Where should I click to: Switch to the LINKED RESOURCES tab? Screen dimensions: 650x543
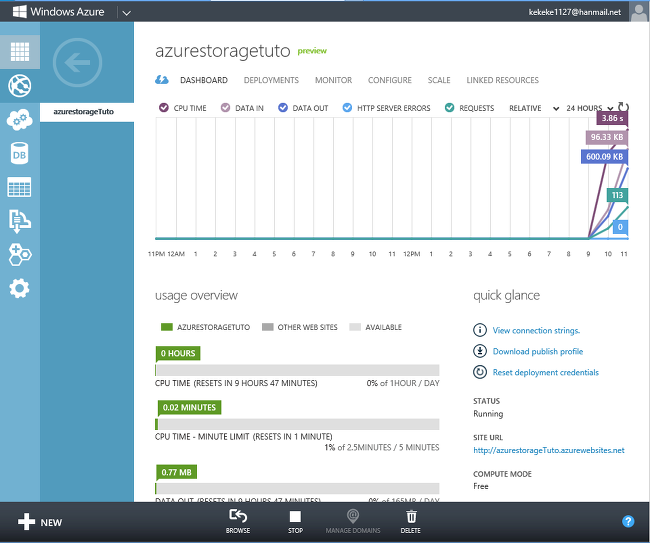502,80
